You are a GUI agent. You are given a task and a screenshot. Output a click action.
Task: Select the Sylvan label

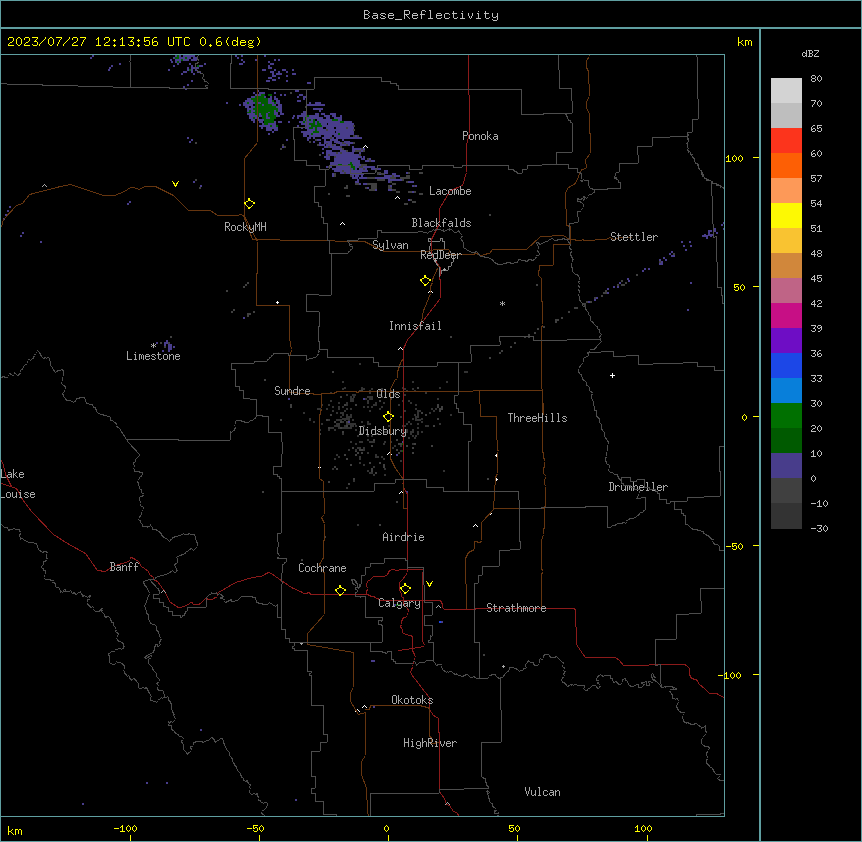(390, 245)
